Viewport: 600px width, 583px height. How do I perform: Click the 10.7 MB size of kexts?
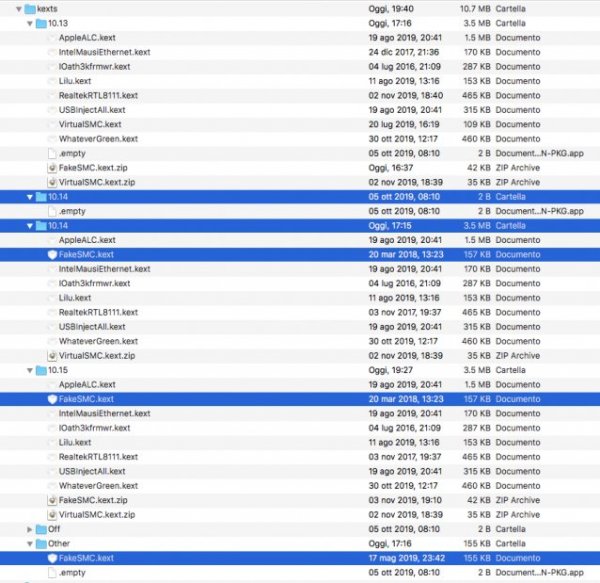point(475,9)
